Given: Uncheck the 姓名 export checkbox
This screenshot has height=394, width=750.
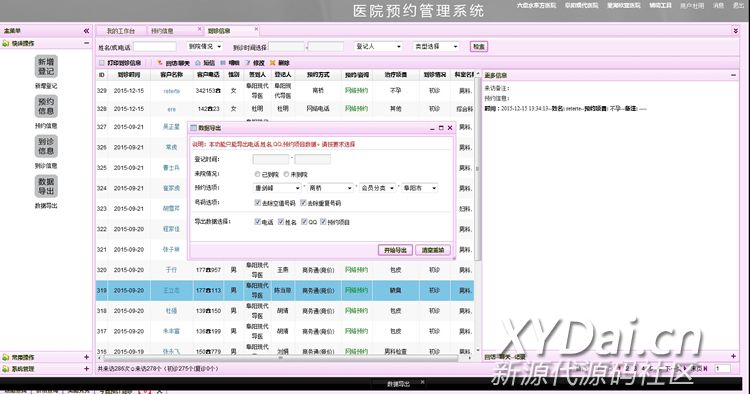Looking at the screenshot, I should 281,222.
